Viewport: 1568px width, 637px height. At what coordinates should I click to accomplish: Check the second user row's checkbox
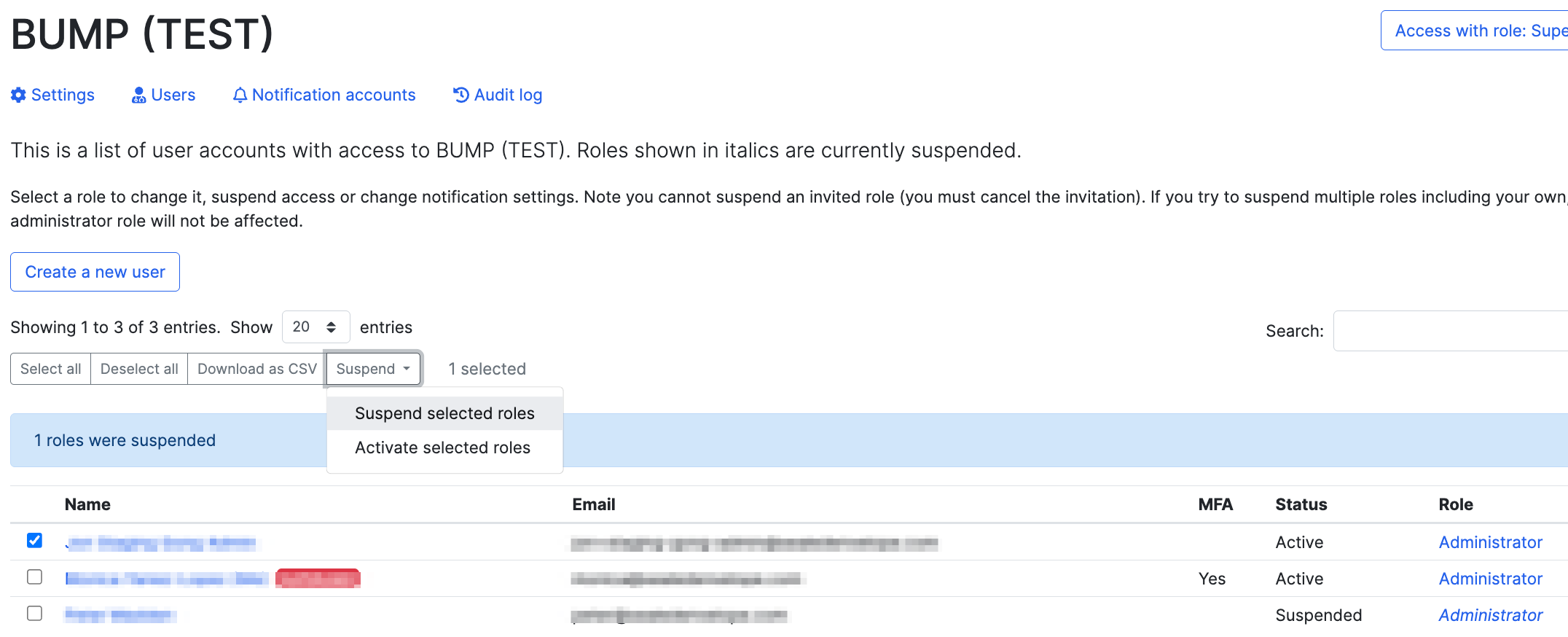click(34, 577)
